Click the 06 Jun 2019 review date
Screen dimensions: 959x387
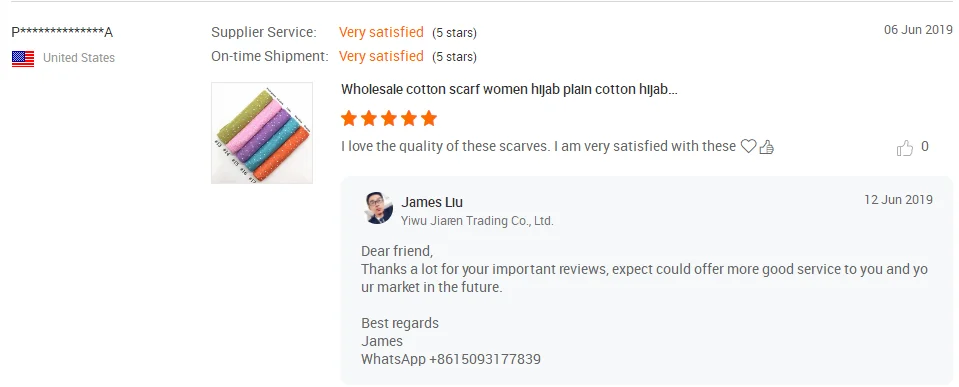click(918, 29)
